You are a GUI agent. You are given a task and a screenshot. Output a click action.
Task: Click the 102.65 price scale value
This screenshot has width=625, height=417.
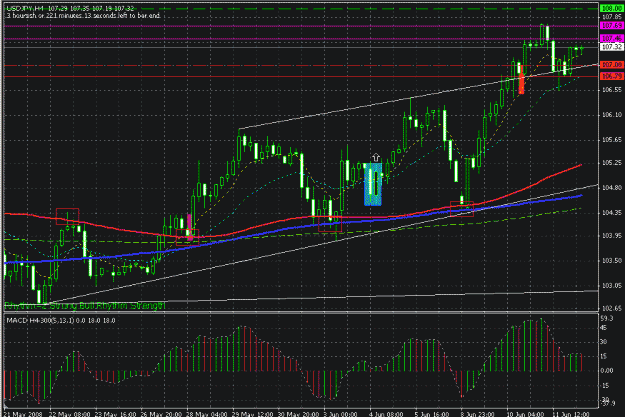tap(611, 308)
